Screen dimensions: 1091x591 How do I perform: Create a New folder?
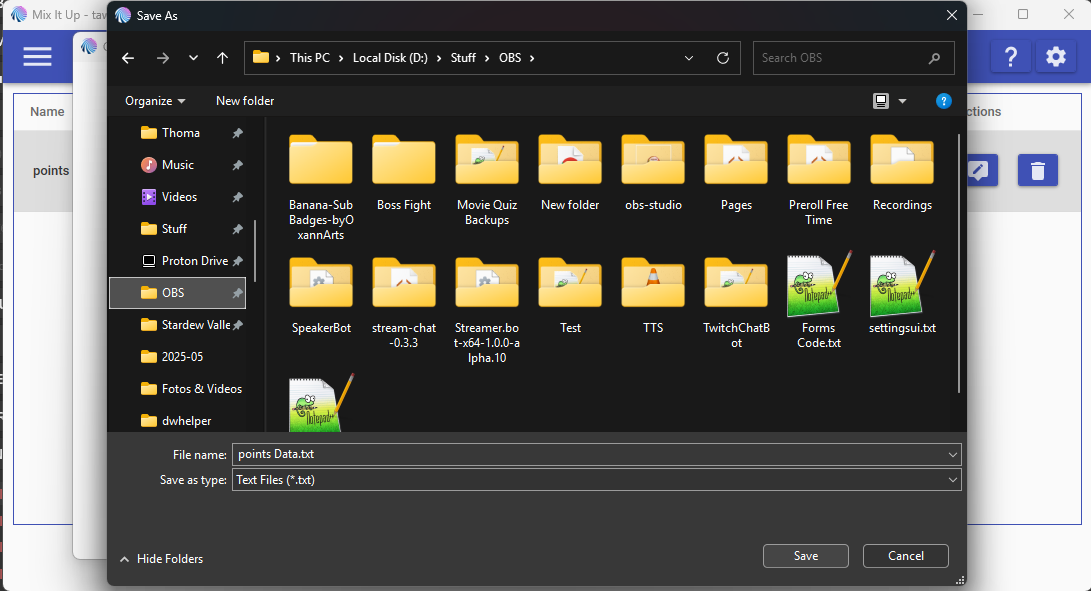245,101
